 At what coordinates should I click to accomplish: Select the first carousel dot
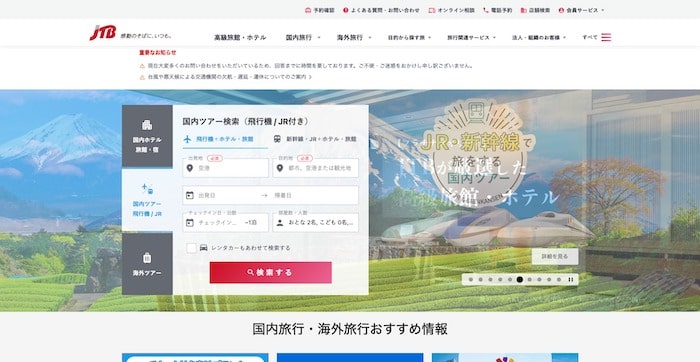(x=471, y=279)
